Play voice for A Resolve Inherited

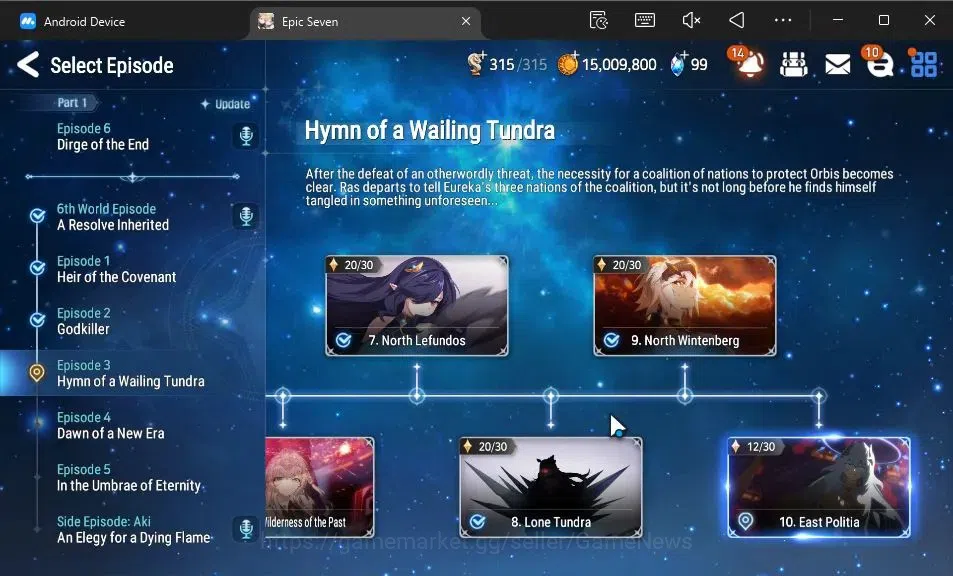pos(246,216)
